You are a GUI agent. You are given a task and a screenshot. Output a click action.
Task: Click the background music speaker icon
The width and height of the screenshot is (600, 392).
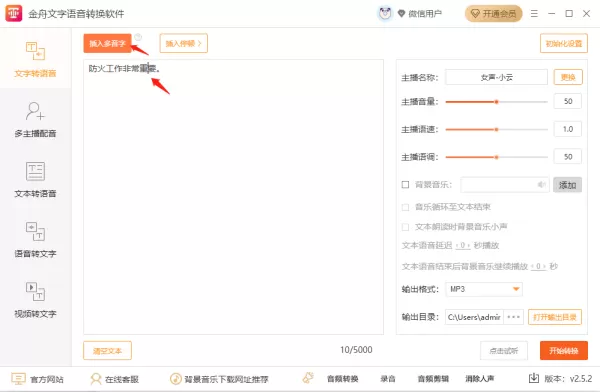541,185
